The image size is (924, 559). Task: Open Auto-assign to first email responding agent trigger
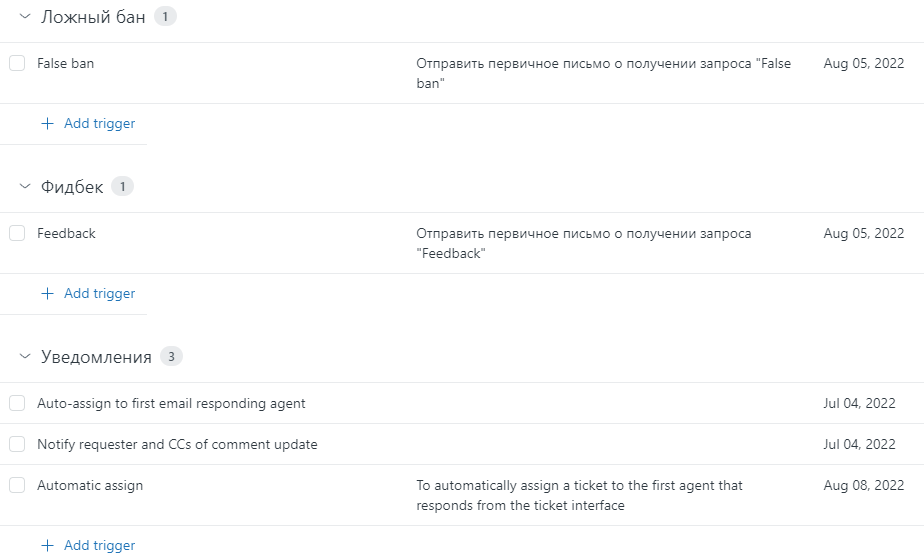pyautogui.click(x=171, y=404)
